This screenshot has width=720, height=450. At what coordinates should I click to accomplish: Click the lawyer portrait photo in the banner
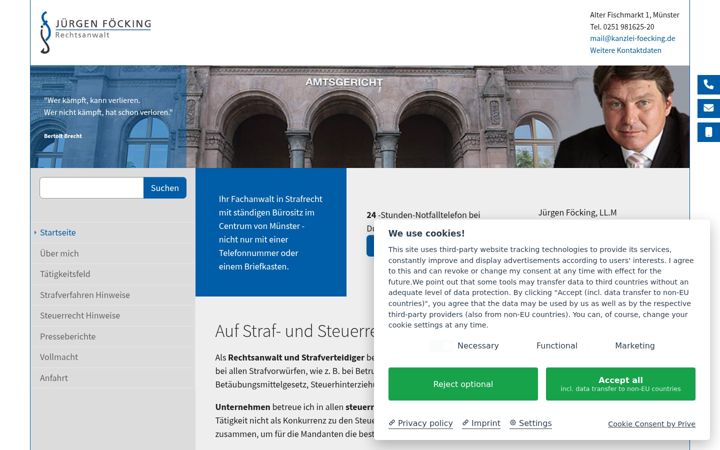point(622,117)
